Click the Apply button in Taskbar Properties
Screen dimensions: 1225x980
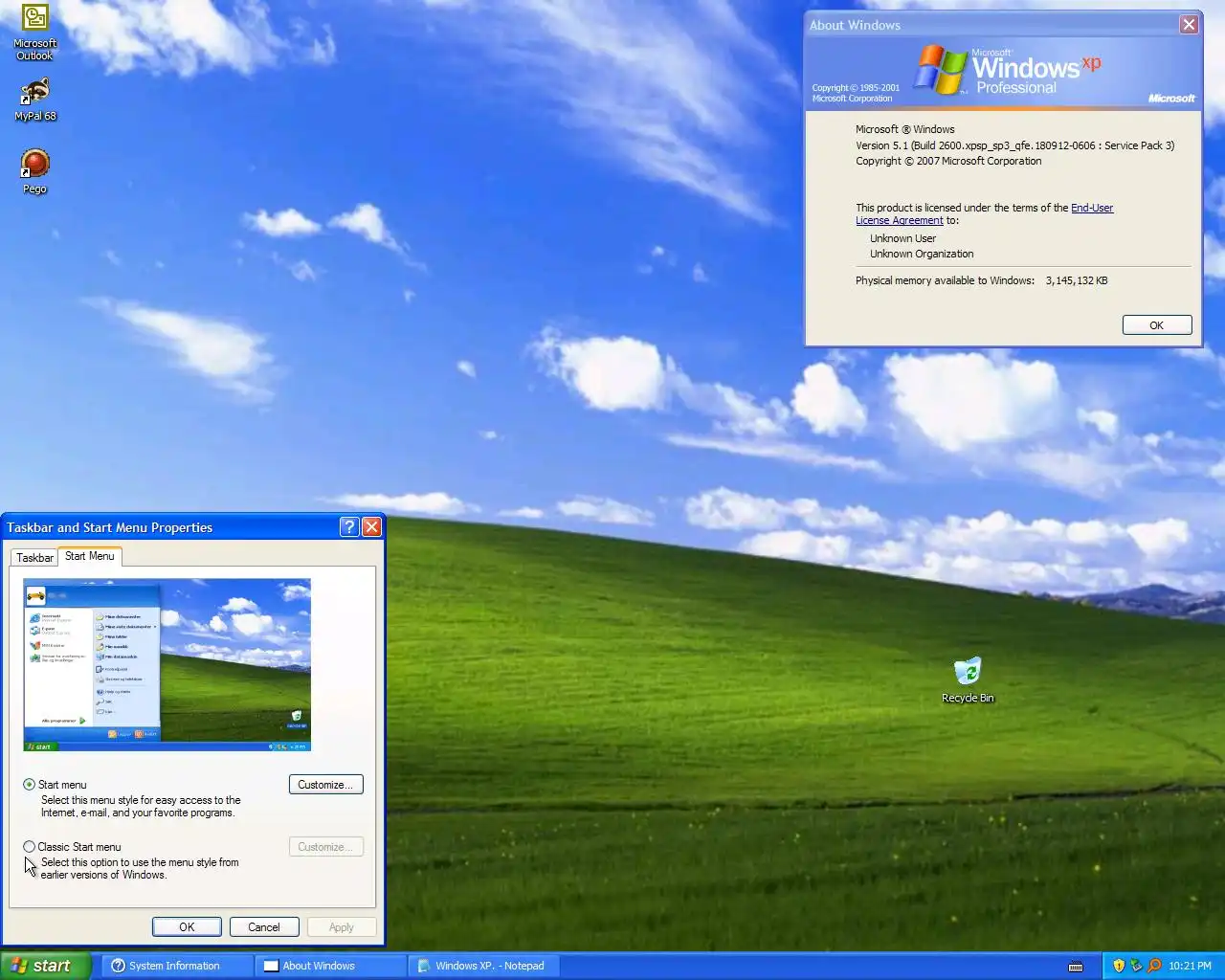(x=342, y=926)
